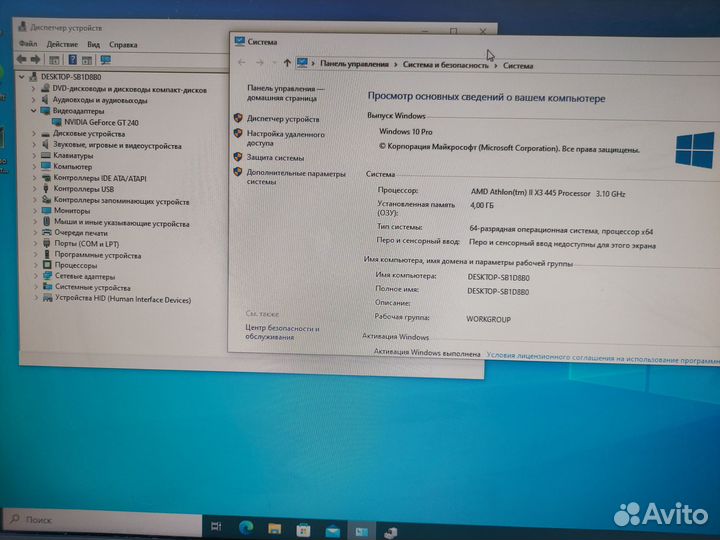Viewport: 720px width, 540px height.
Task: Open Дополнительные параметры системы link
Action: tap(296, 177)
